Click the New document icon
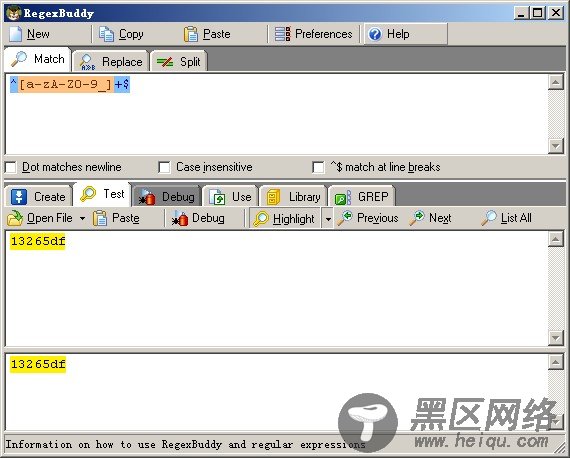Viewport: 570px width, 458px height. click(16, 34)
